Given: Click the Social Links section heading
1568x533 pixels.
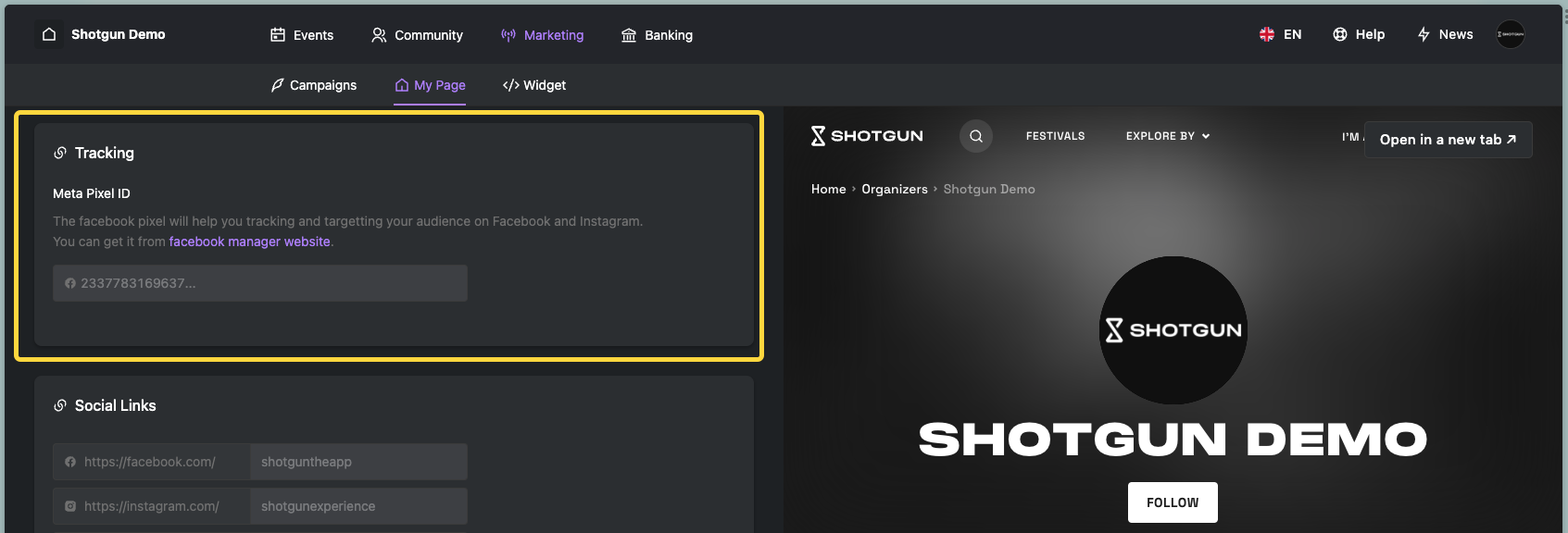Looking at the screenshot, I should tap(116, 405).
